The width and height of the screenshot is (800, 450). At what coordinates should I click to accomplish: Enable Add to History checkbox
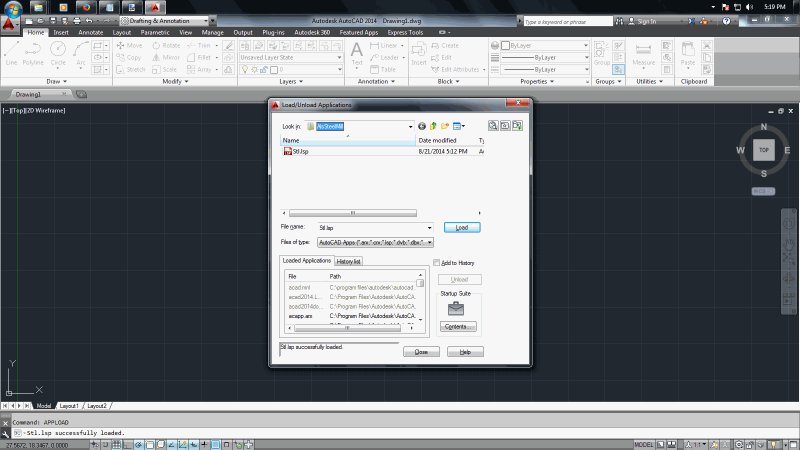436,263
